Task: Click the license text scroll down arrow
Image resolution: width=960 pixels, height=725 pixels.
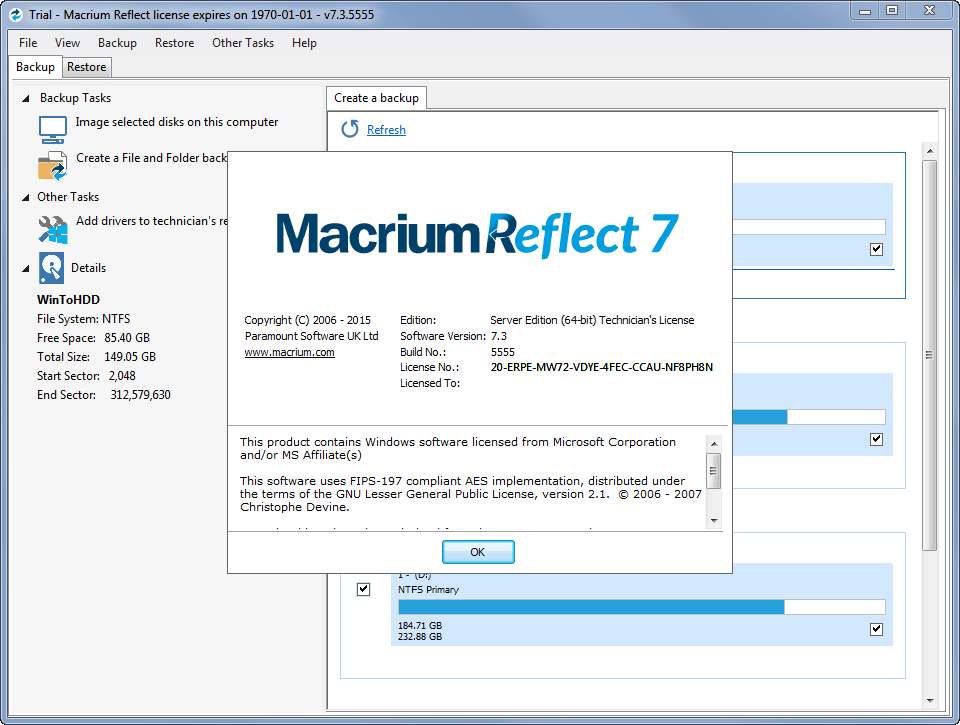Action: (x=714, y=520)
